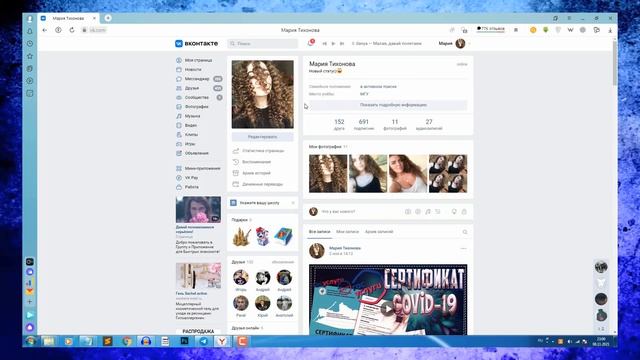Open the notifications bell icon
The height and width of the screenshot is (360, 640).
(x=311, y=43)
